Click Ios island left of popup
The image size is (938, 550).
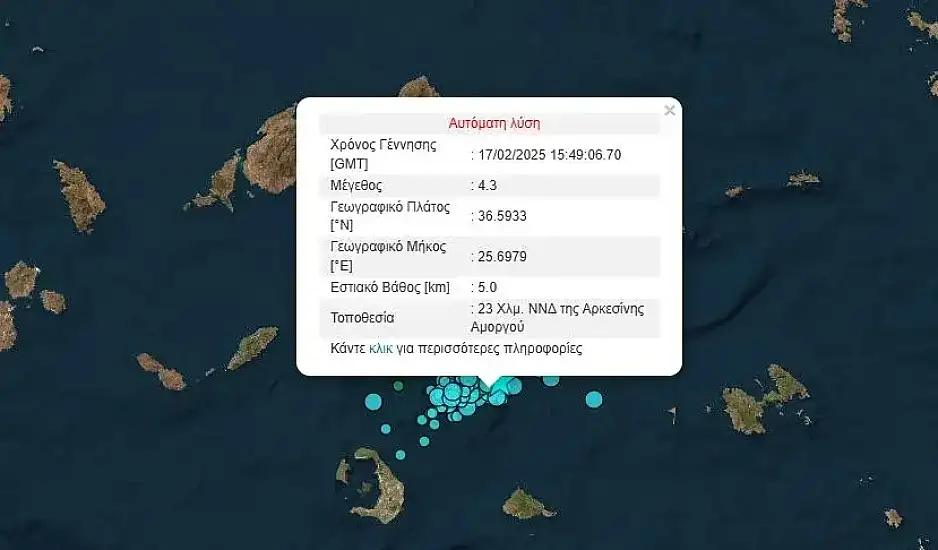[x=252, y=347]
